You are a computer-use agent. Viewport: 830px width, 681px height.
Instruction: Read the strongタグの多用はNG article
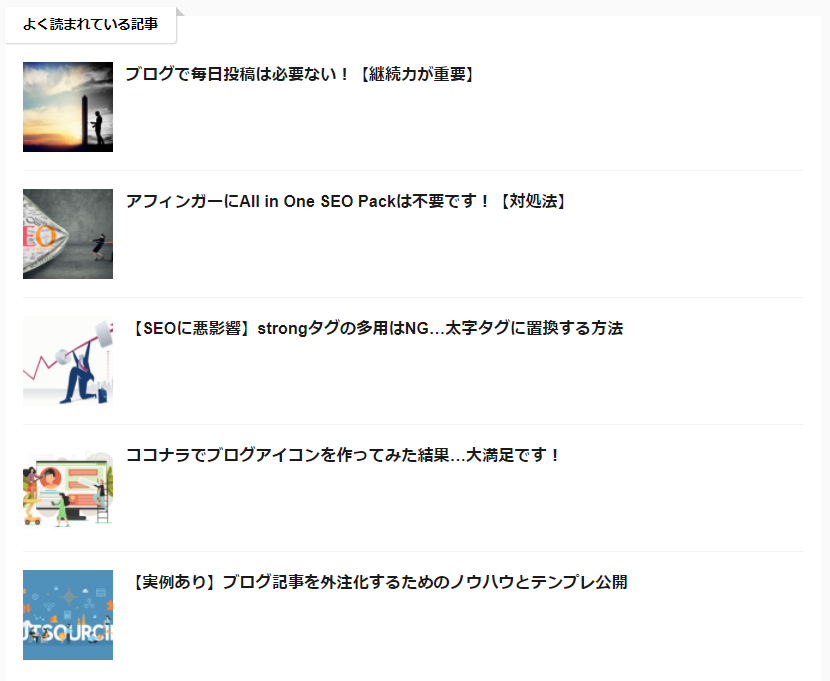pos(375,328)
